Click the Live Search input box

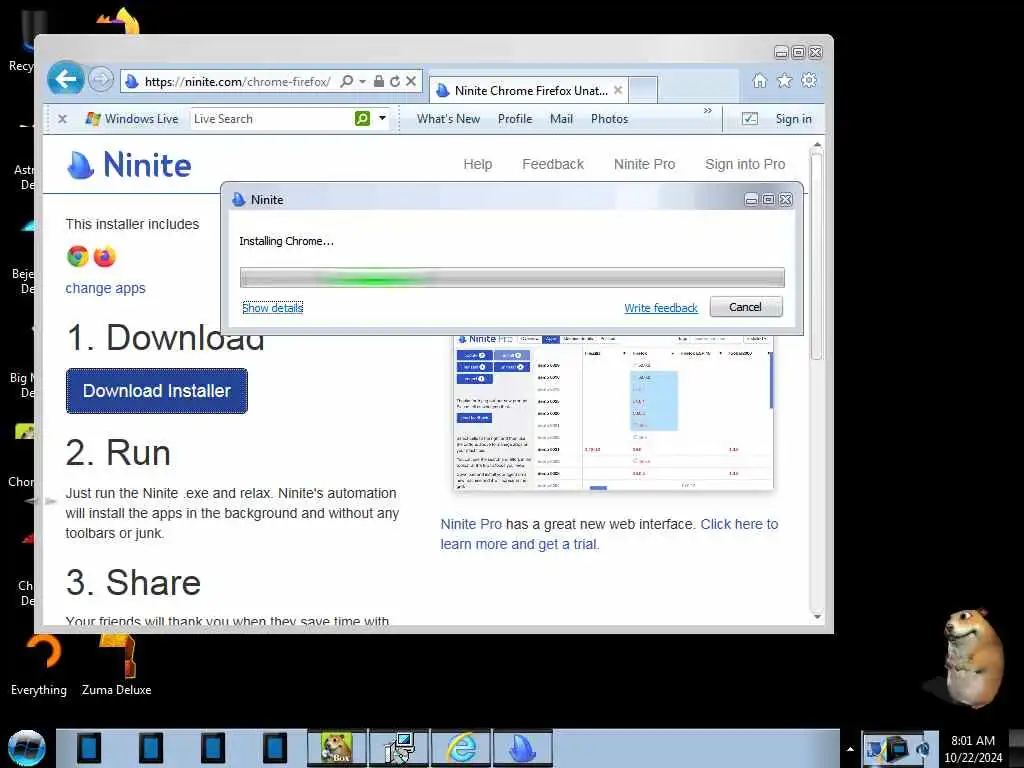click(x=271, y=119)
